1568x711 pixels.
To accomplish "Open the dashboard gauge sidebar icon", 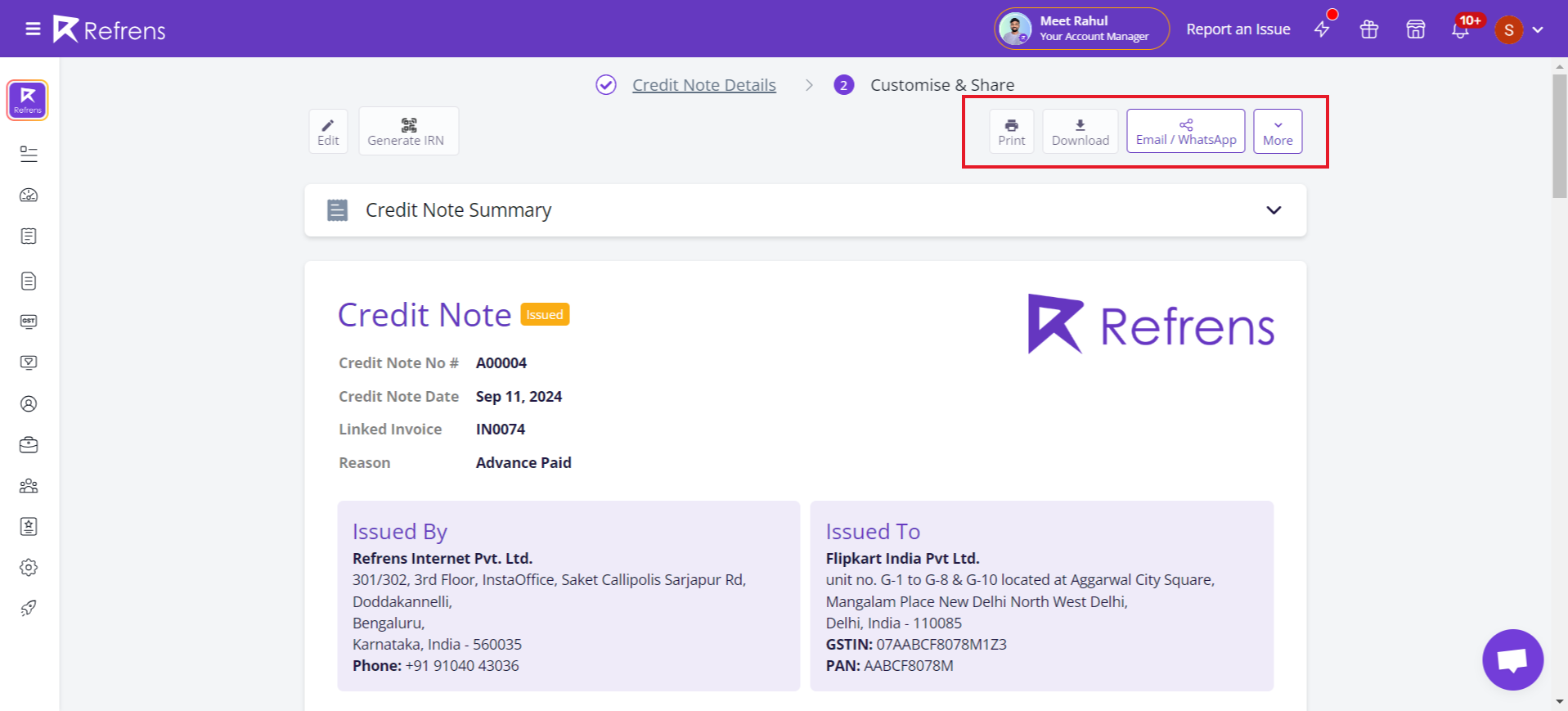I will 29,195.
